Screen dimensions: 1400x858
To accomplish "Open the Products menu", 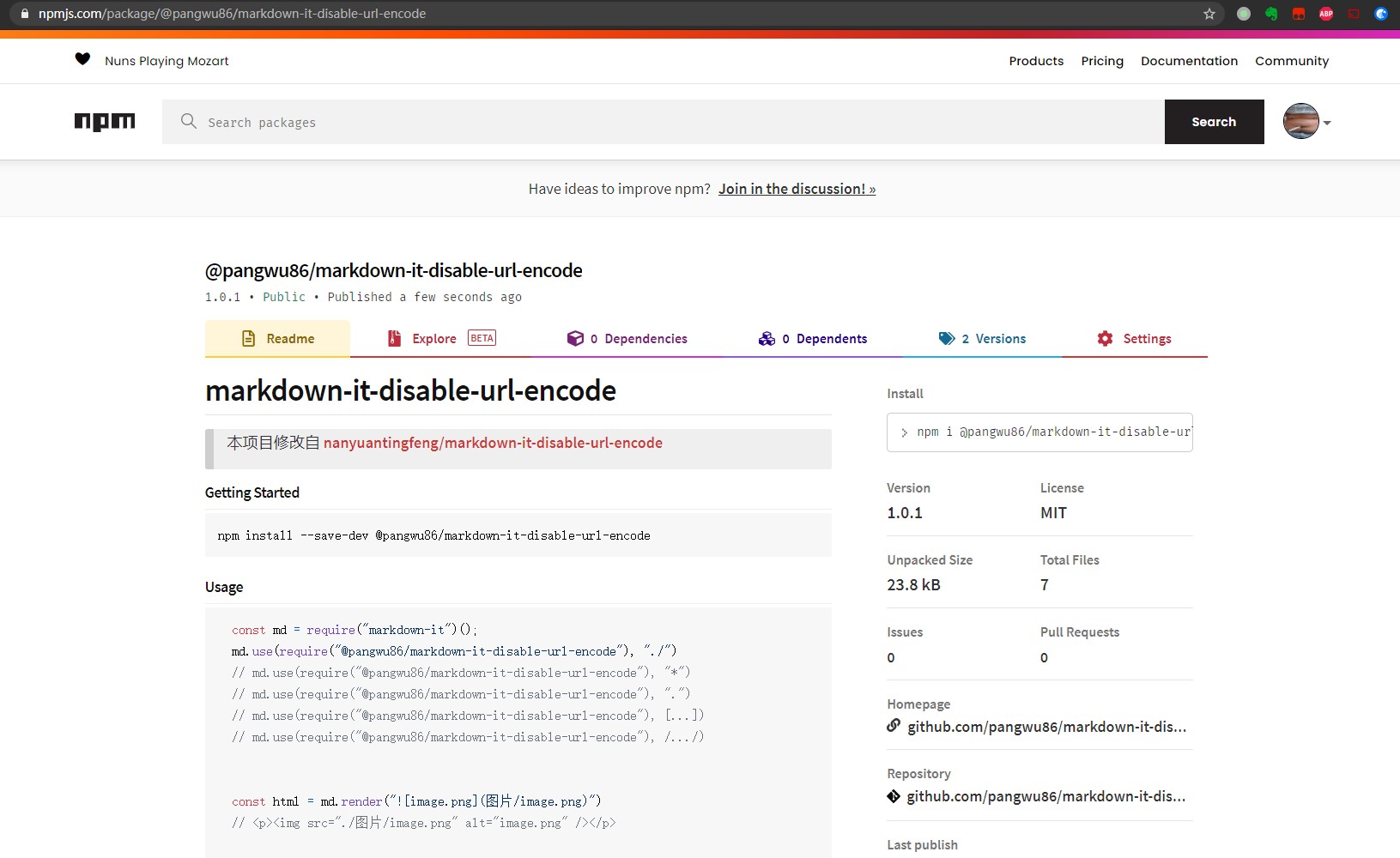I will coord(1036,61).
